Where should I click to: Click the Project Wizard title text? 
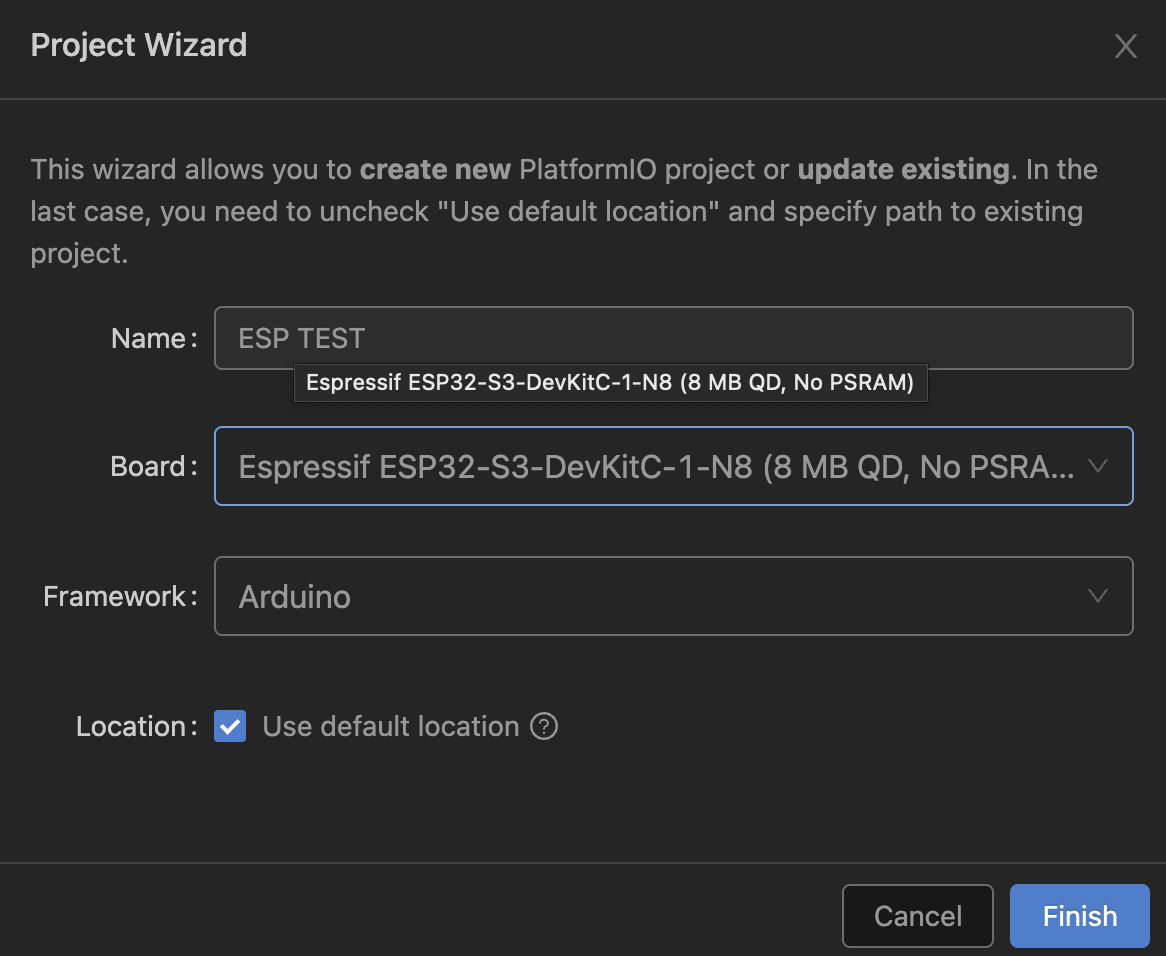139,45
